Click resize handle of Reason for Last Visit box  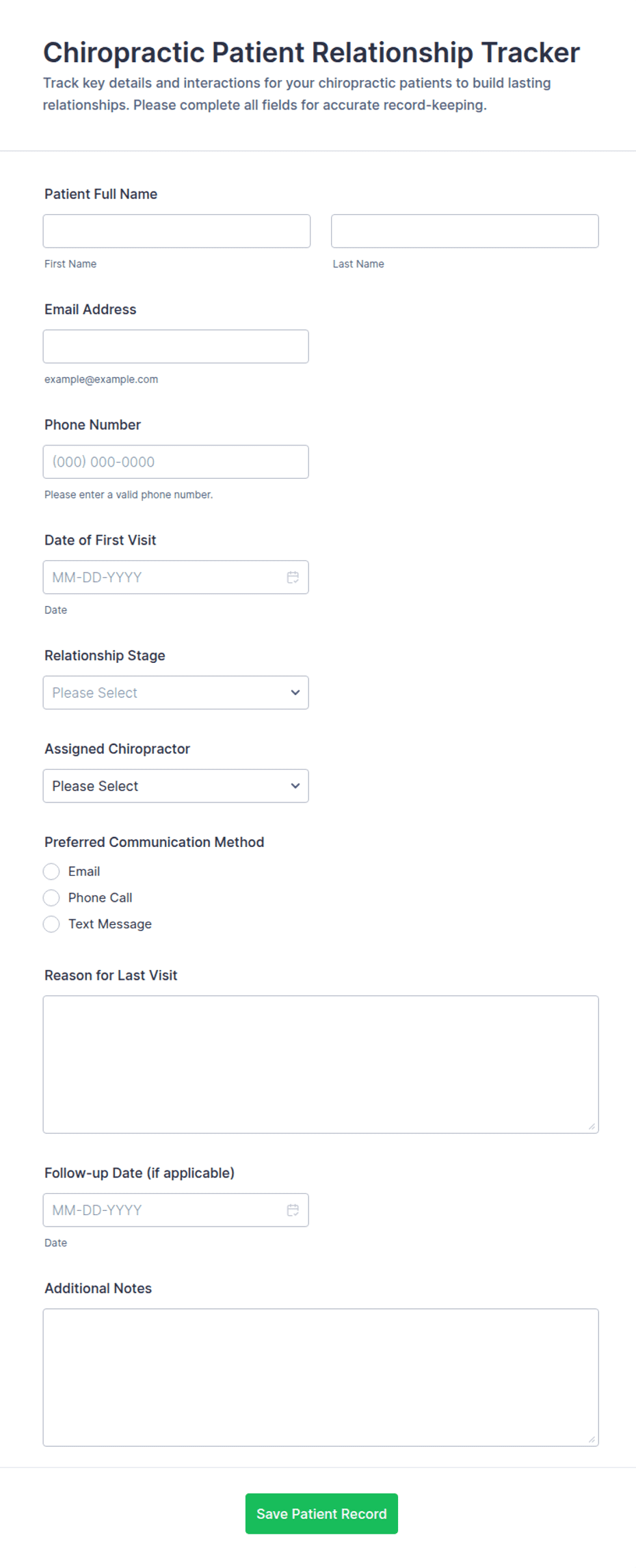click(592, 1126)
